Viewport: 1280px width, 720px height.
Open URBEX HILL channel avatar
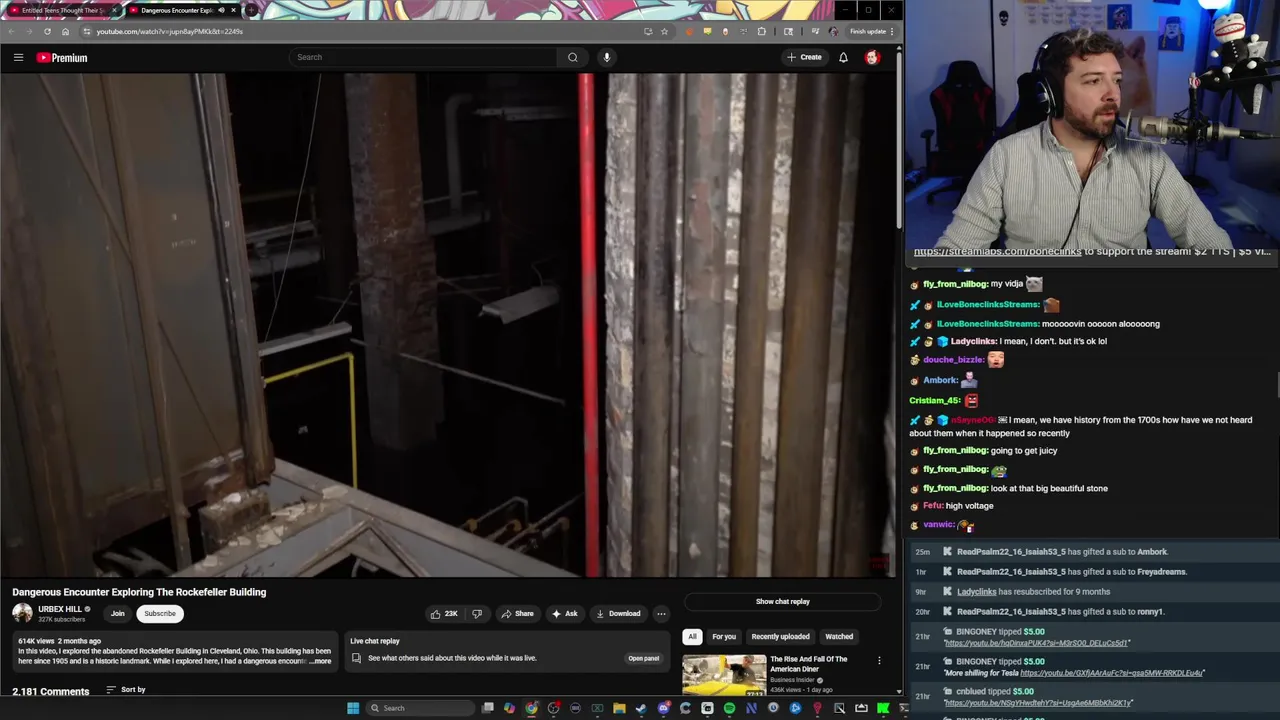[22, 613]
